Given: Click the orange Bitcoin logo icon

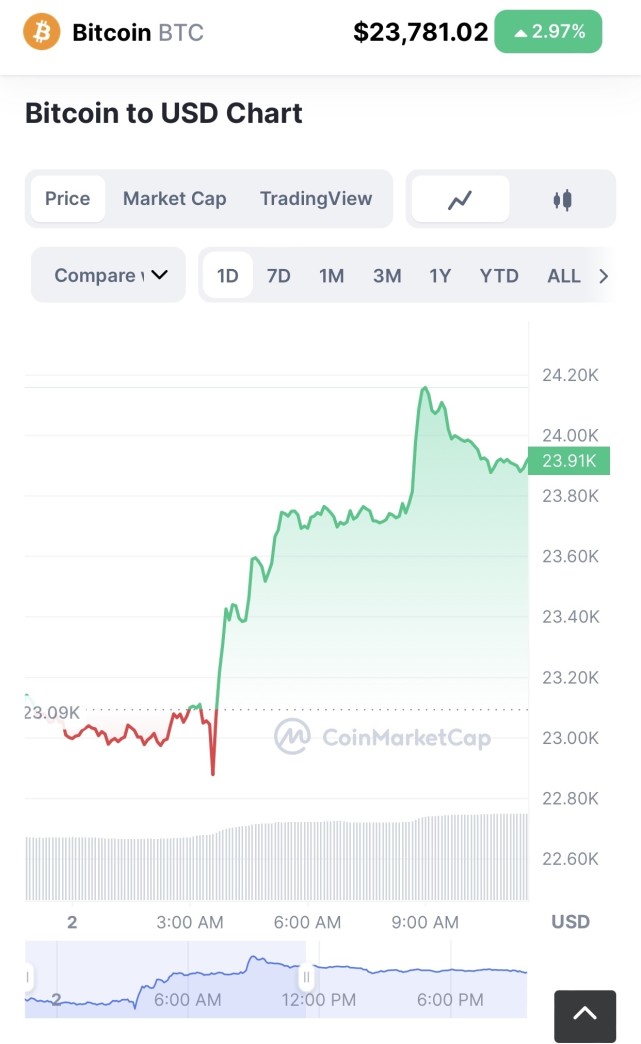Looking at the screenshot, I should coord(42,32).
